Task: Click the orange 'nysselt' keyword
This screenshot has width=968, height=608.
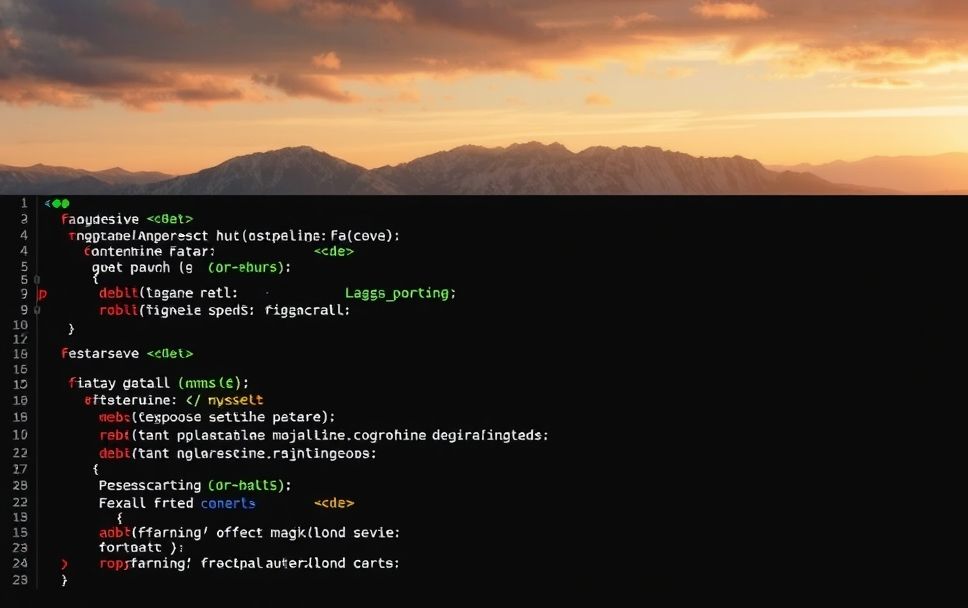Action: 235,400
